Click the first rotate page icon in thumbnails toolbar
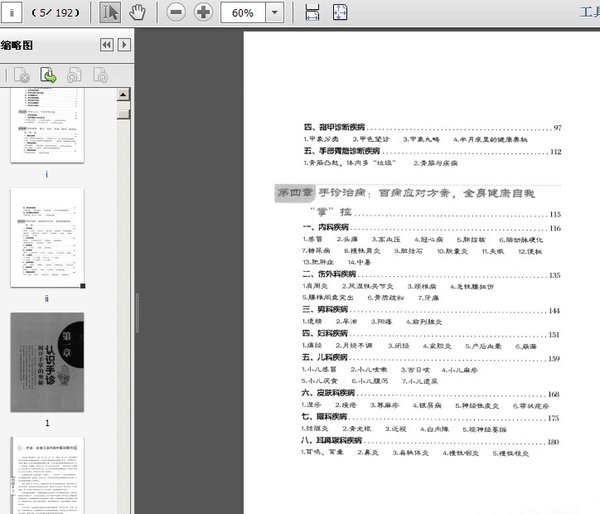This screenshot has width=600, height=514. pos(73,75)
